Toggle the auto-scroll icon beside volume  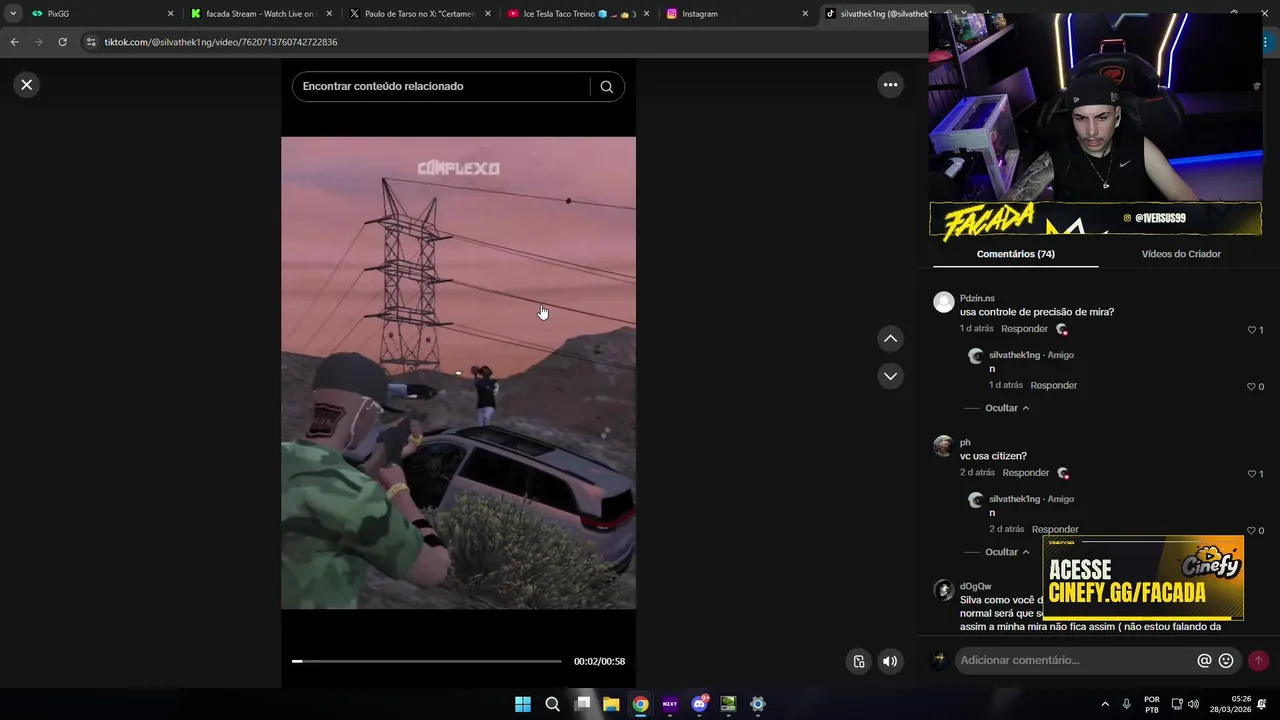coord(858,661)
